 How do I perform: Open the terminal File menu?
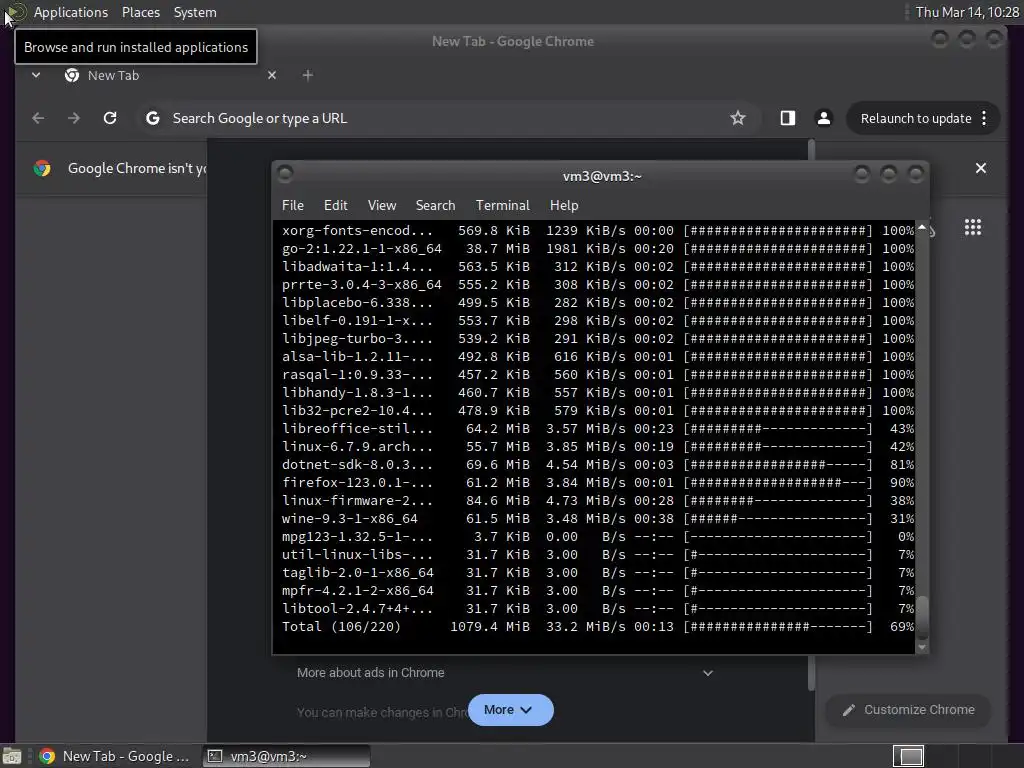click(293, 205)
